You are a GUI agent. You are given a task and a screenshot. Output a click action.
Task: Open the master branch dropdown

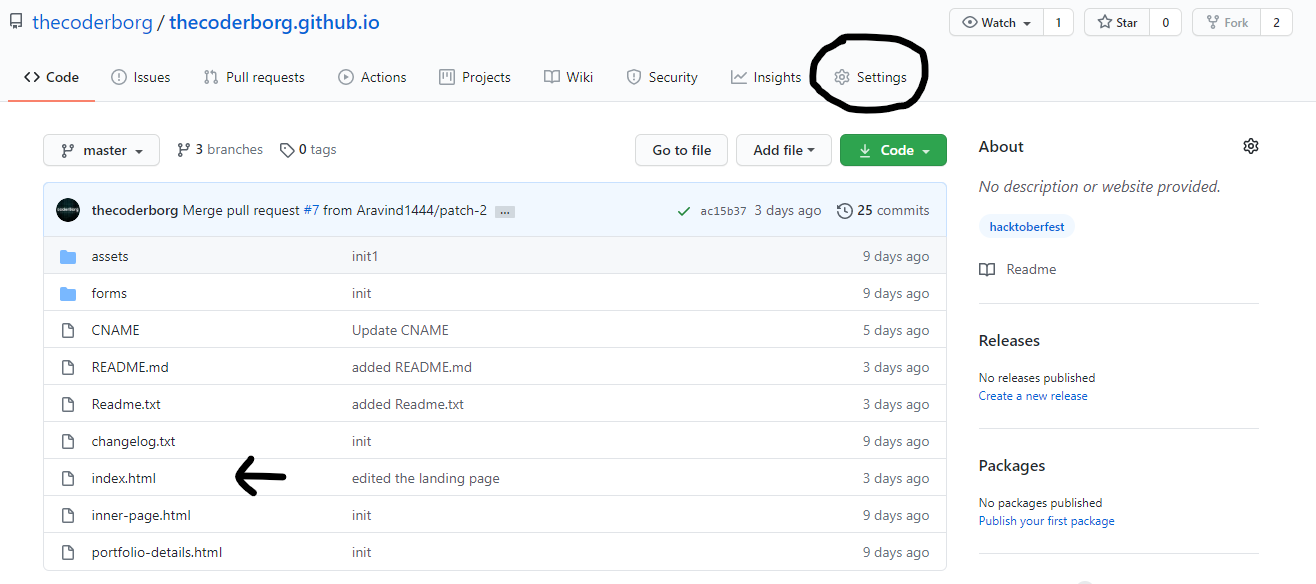coord(101,150)
